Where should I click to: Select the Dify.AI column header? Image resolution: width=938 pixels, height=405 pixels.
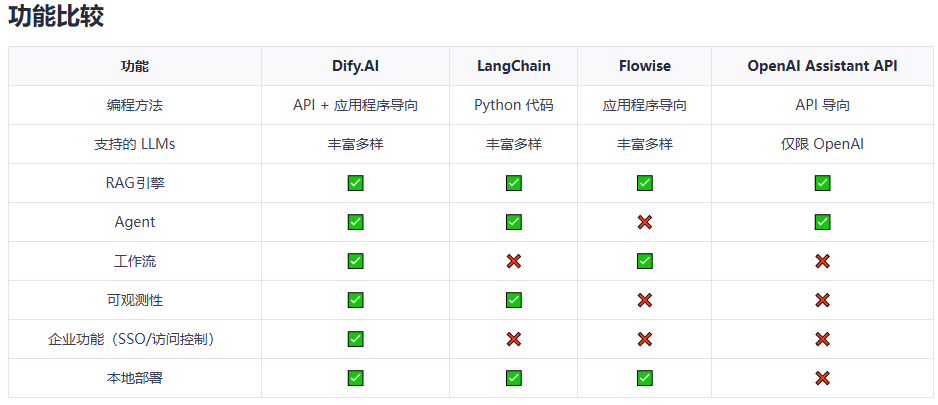coord(355,66)
